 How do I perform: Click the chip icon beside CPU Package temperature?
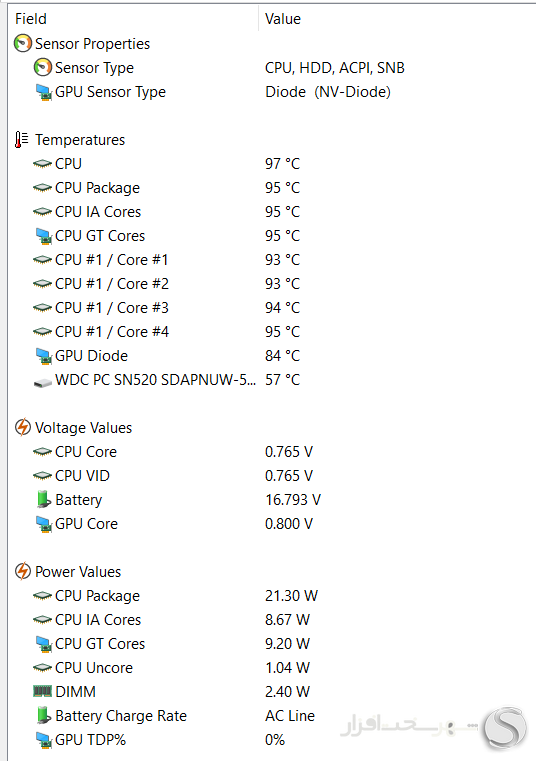42,188
